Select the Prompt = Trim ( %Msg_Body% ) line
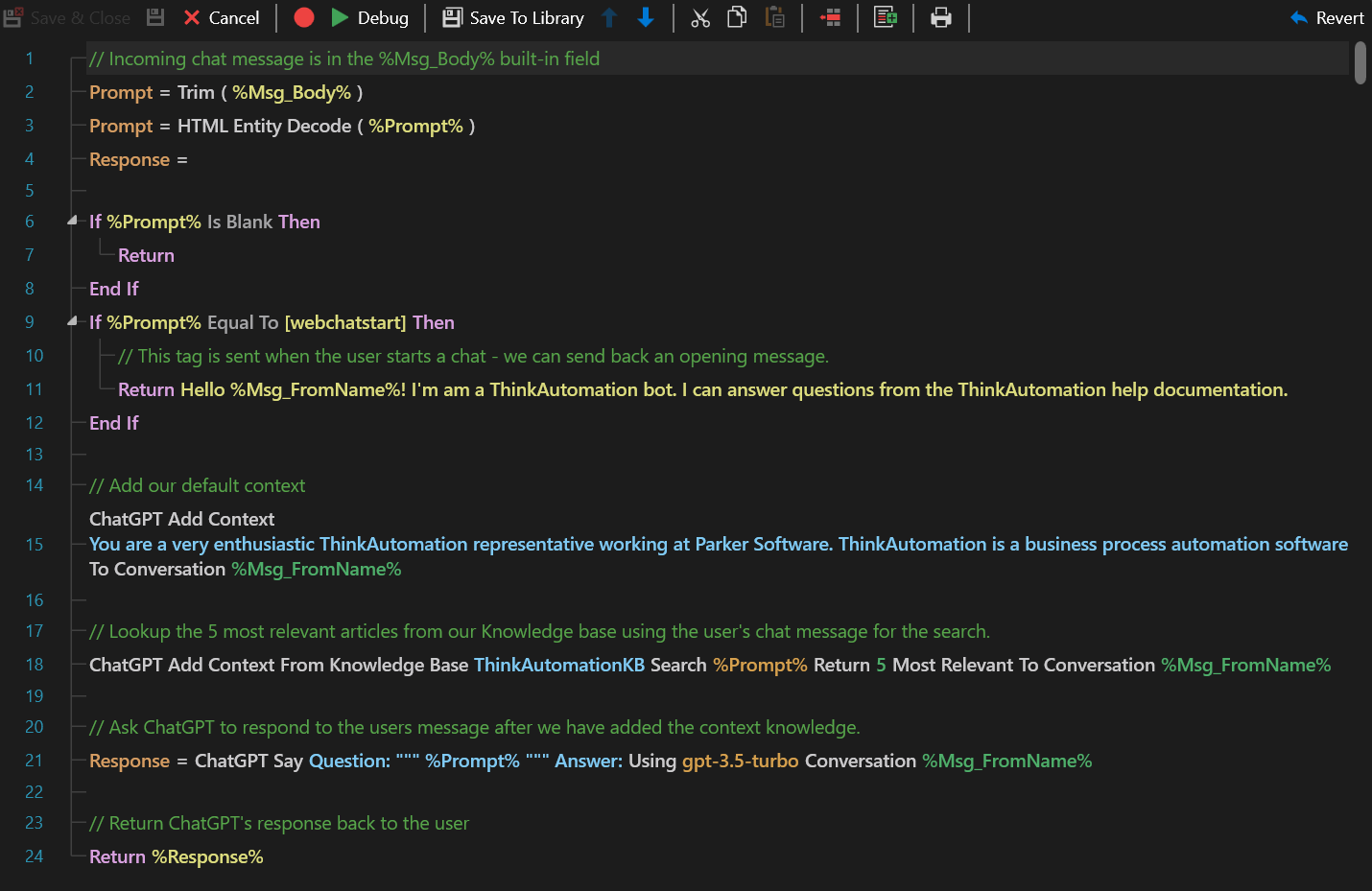 pos(226,92)
